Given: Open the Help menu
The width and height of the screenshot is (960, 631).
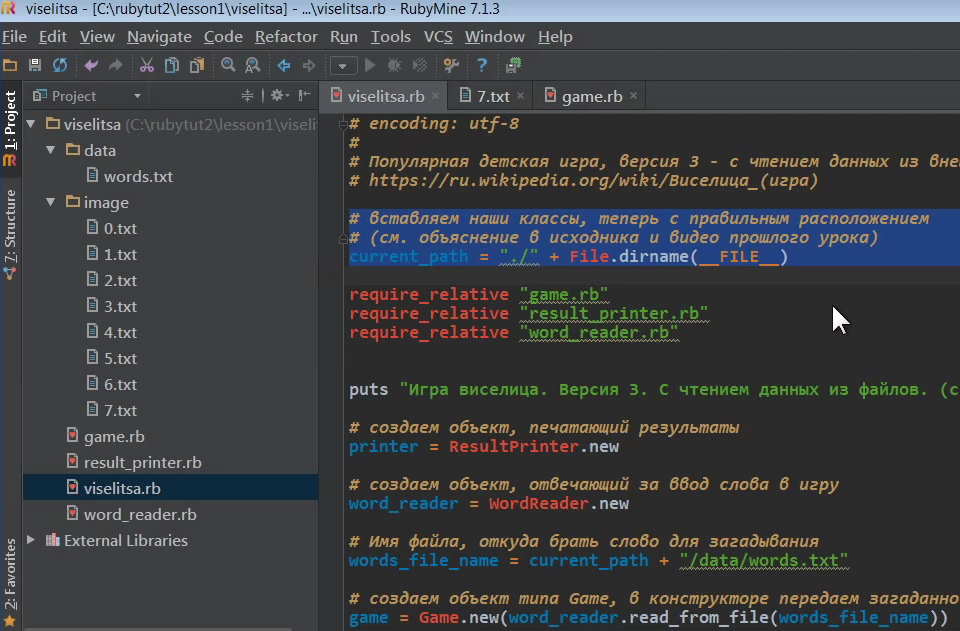Looking at the screenshot, I should [555, 37].
